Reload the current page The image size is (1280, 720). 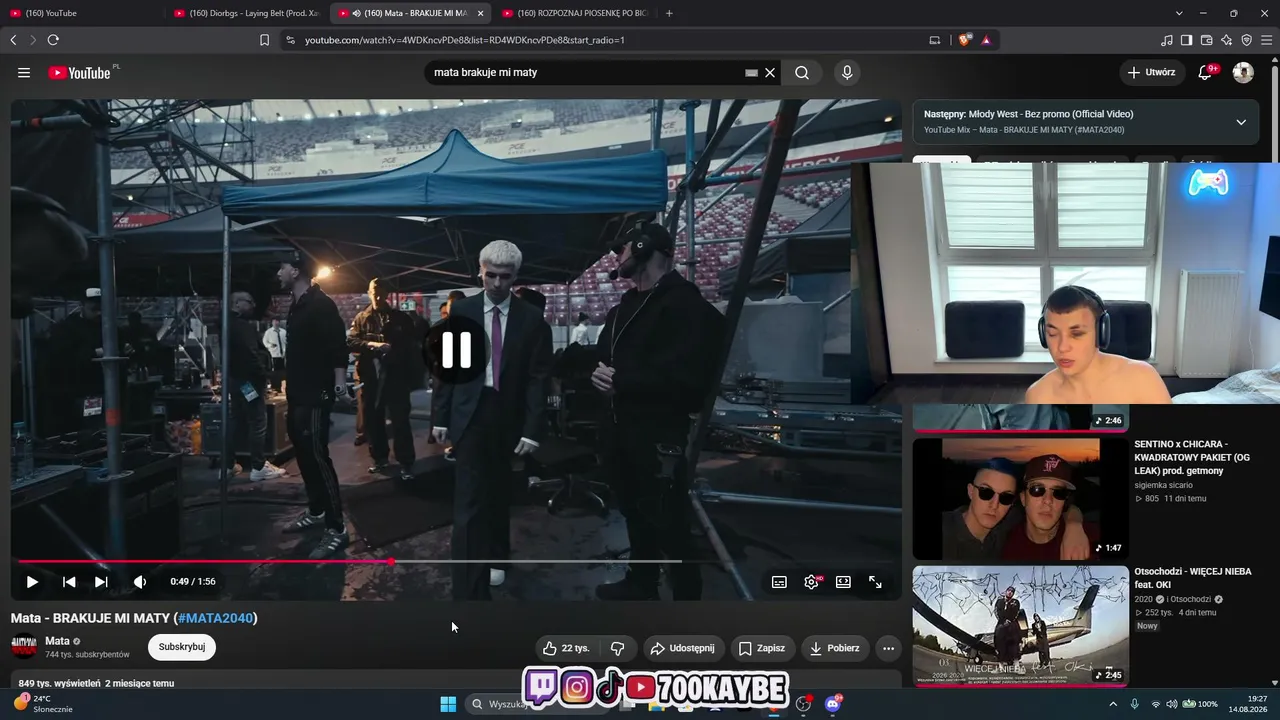point(53,40)
